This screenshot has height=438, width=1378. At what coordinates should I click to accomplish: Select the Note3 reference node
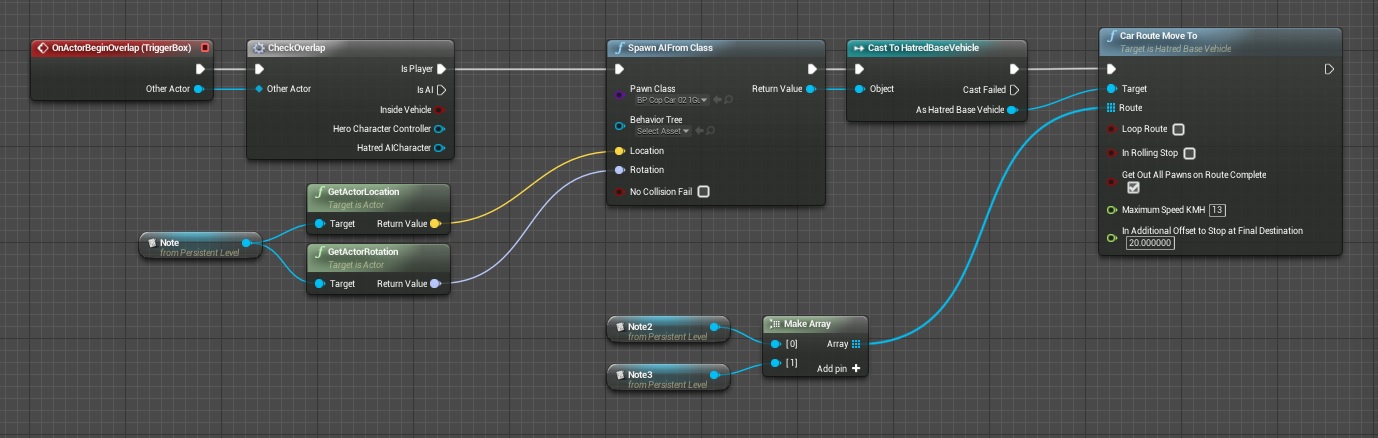669,379
